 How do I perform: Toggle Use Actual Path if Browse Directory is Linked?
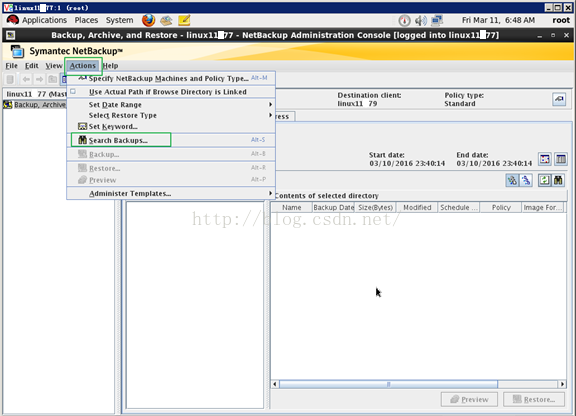coord(171,92)
